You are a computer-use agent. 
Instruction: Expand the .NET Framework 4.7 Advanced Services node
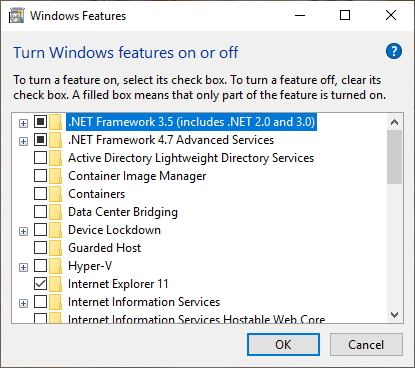pyautogui.click(x=23, y=142)
